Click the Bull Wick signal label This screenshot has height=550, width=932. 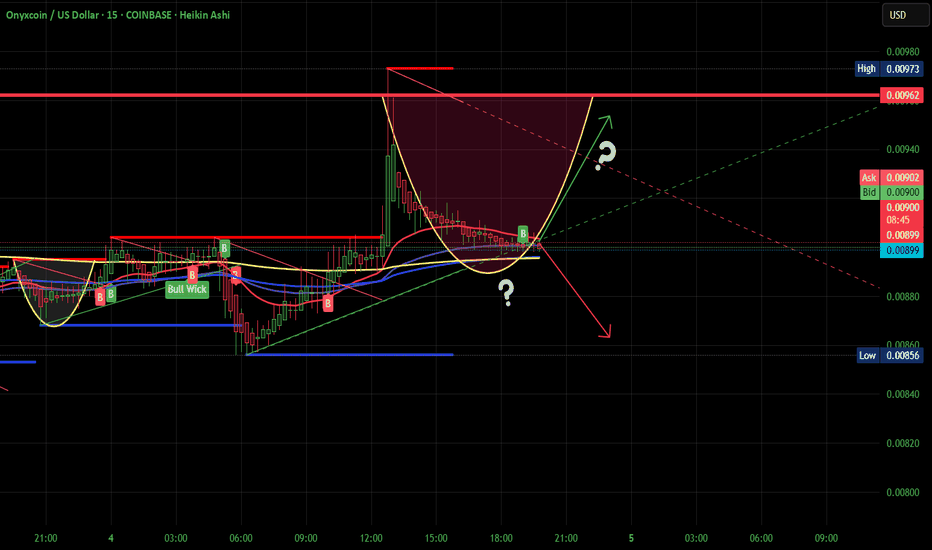pyautogui.click(x=187, y=290)
